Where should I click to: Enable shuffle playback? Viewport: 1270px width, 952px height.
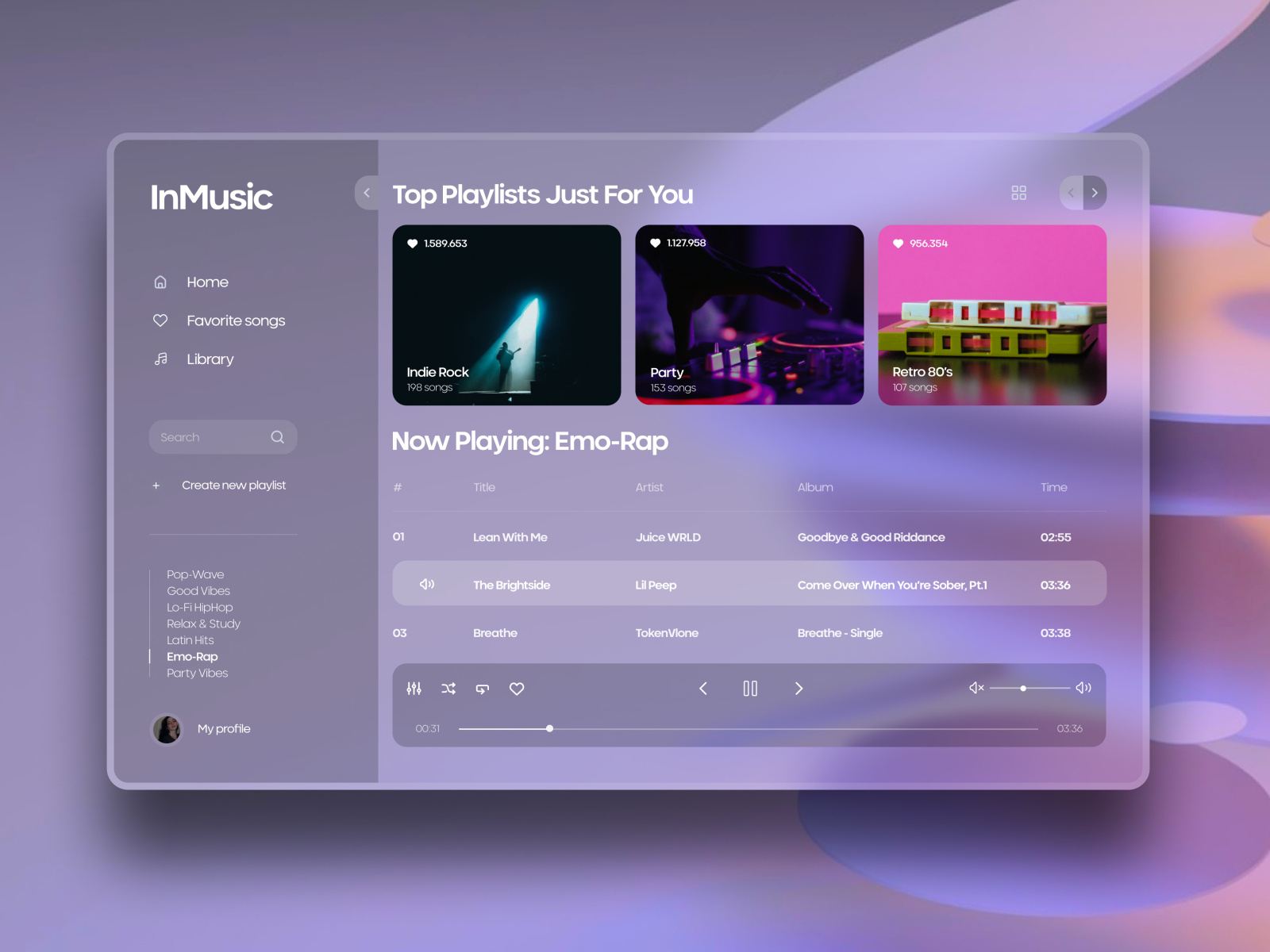(448, 689)
